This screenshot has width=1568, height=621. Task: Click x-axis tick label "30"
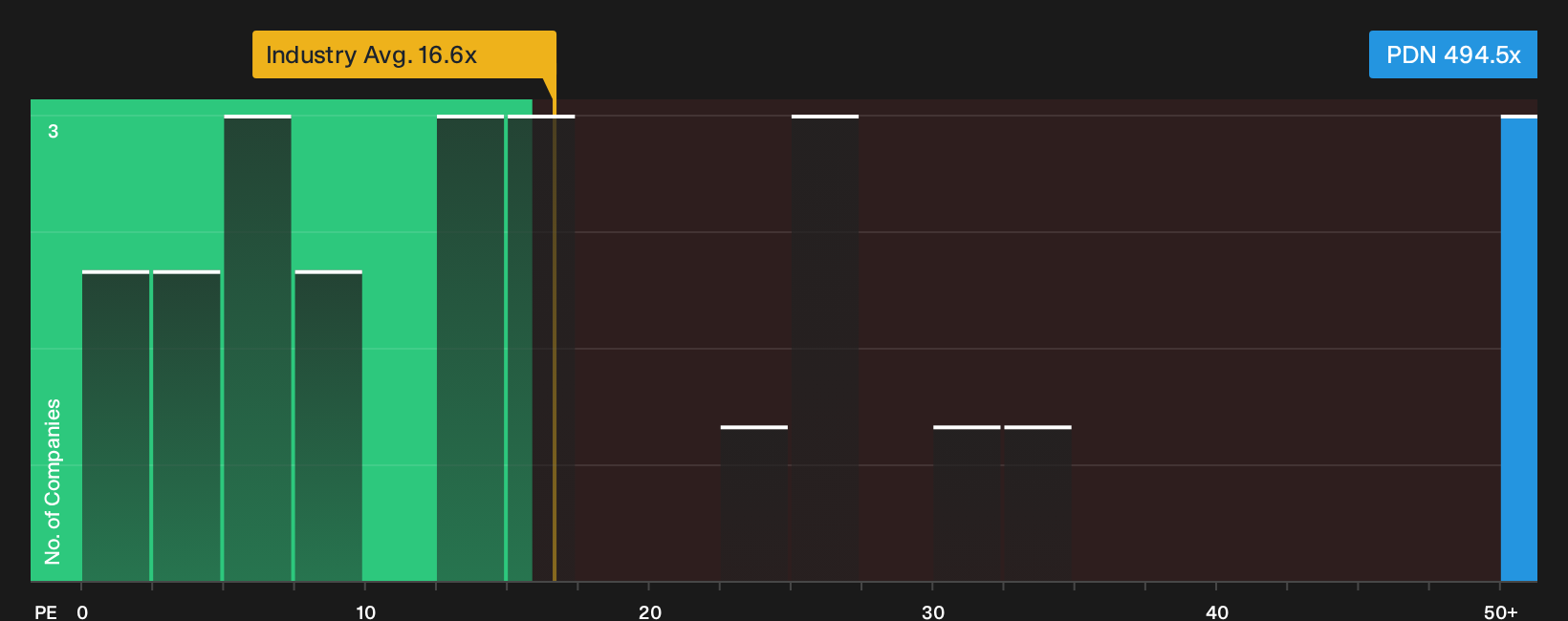pyautogui.click(x=933, y=611)
